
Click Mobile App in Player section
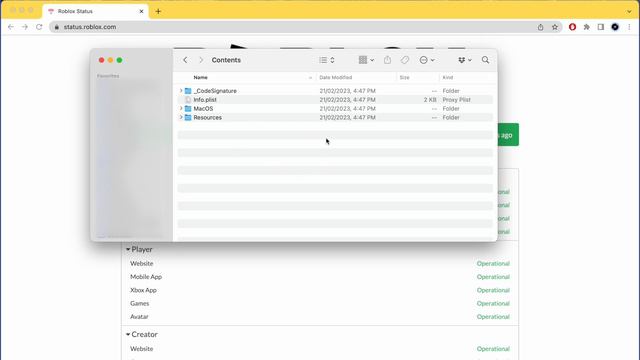click(146, 277)
